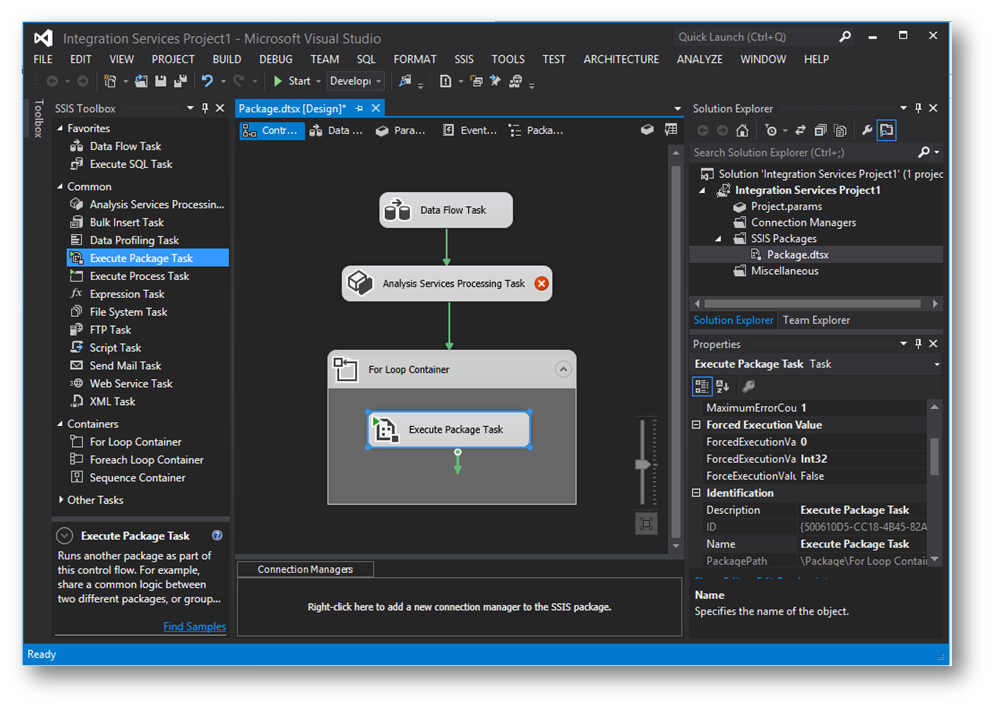Select the Project.params node
Image resolution: width=994 pixels, height=708 pixels.
click(786, 207)
